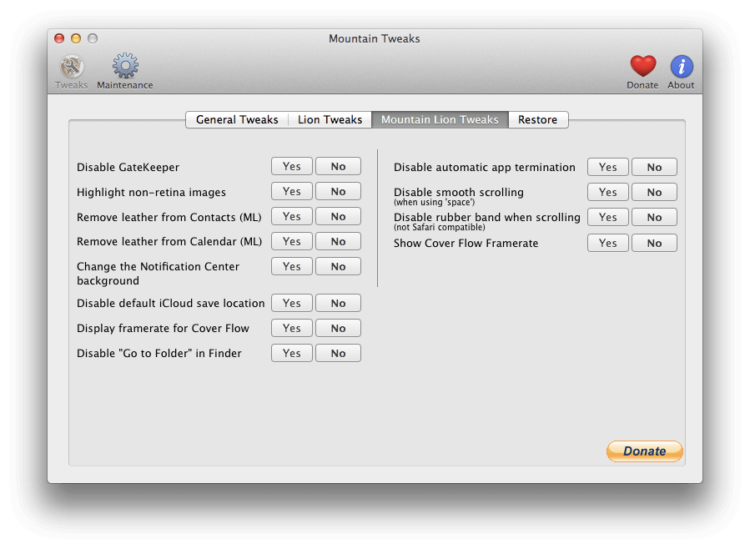Choose No for Remove leather from Contacts
The image size is (750, 549).
(338, 216)
